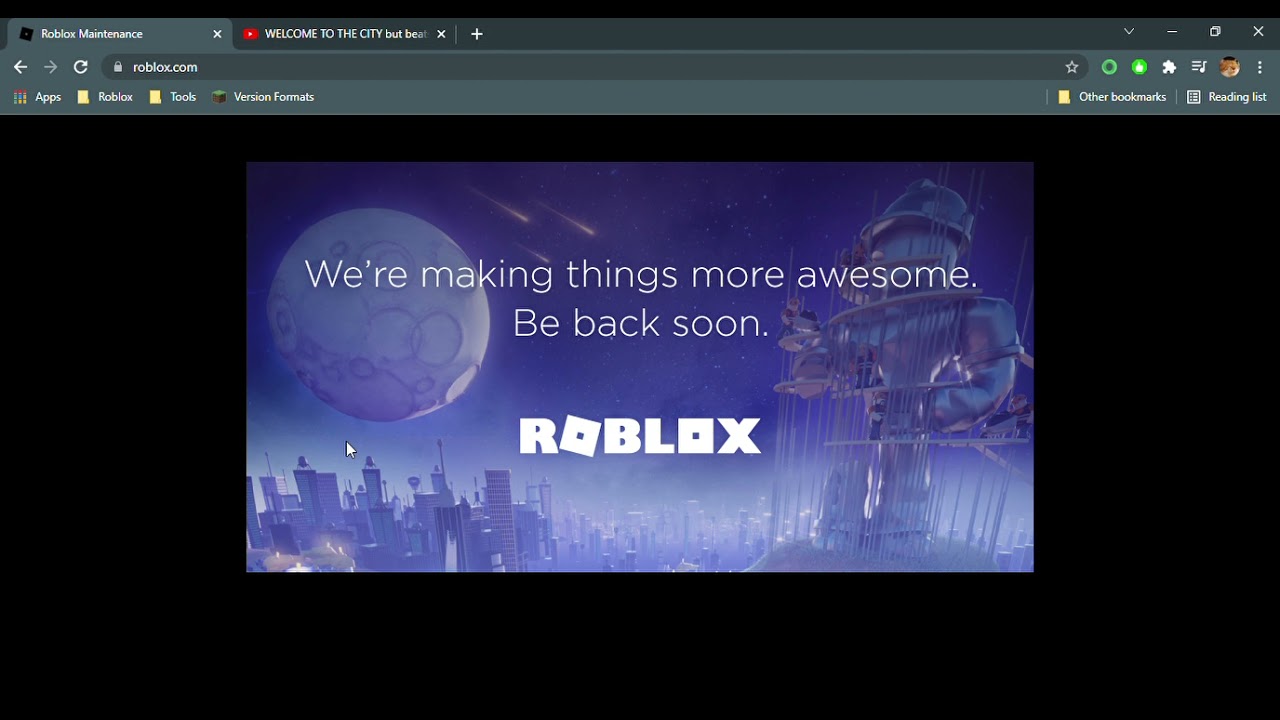The width and height of the screenshot is (1280, 720).
Task: Click the Roblox maintenance banner image
Action: pos(640,367)
